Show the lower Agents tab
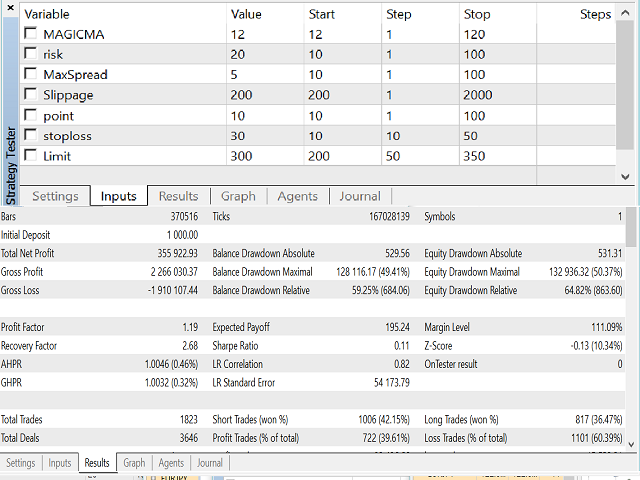The height and width of the screenshot is (480, 640). pyautogui.click(x=171, y=463)
